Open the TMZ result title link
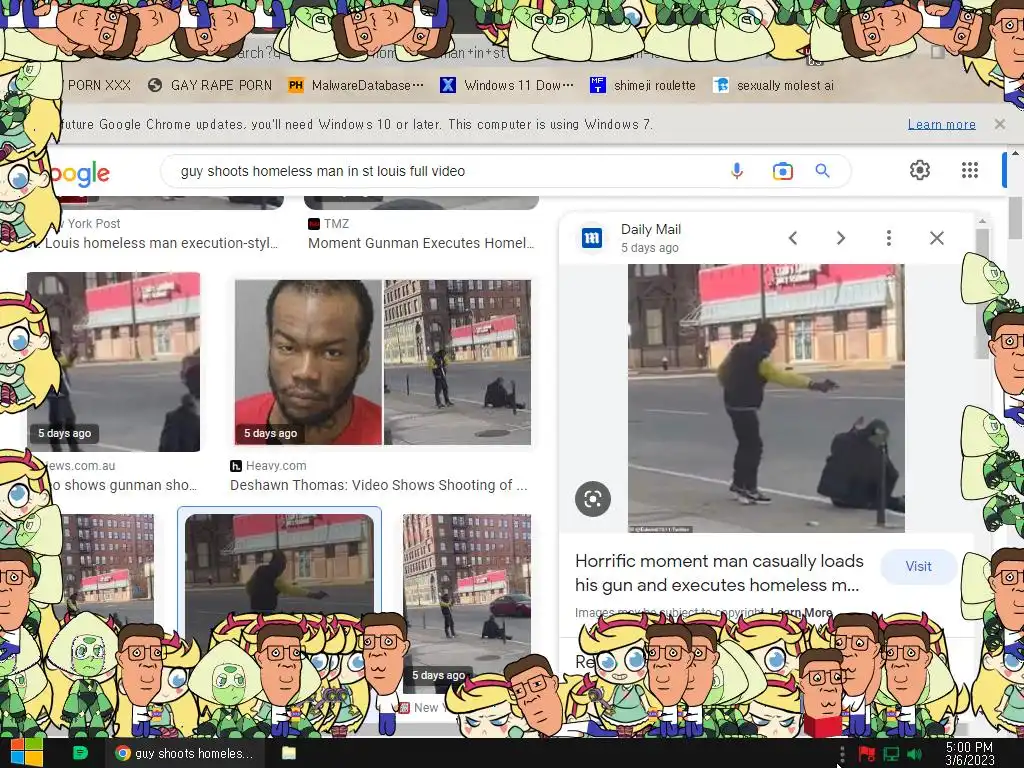 421,243
